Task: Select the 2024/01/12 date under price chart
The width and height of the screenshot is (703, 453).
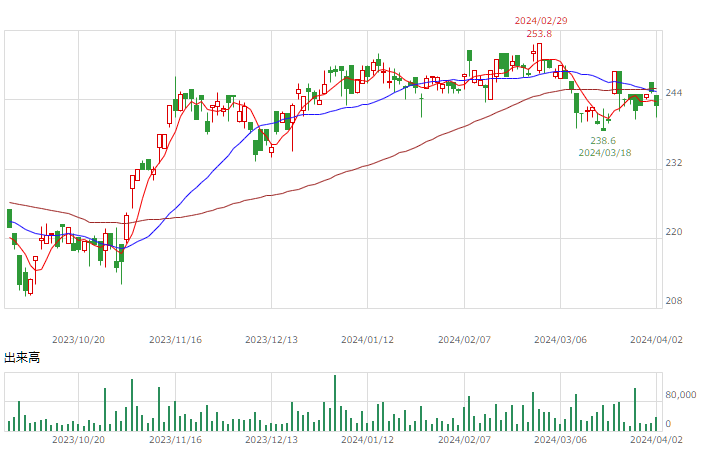Action: pos(367,340)
